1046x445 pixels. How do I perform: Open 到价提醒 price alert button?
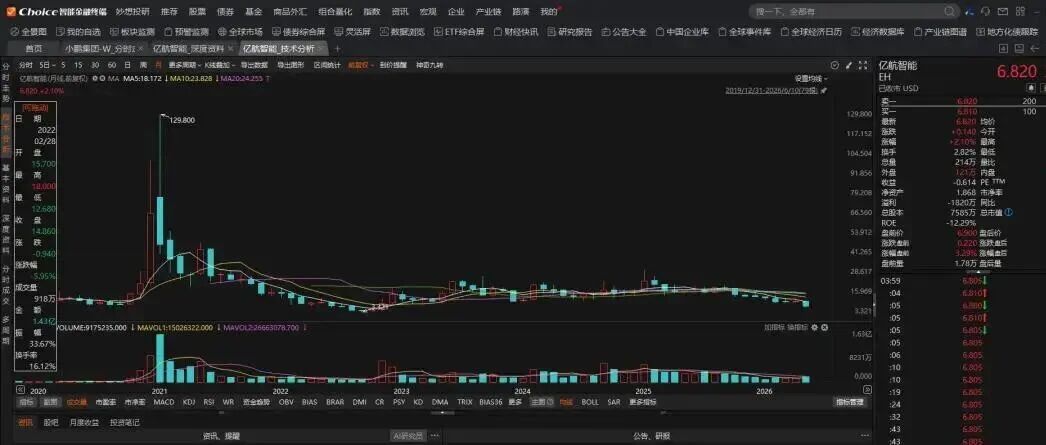tap(394, 65)
